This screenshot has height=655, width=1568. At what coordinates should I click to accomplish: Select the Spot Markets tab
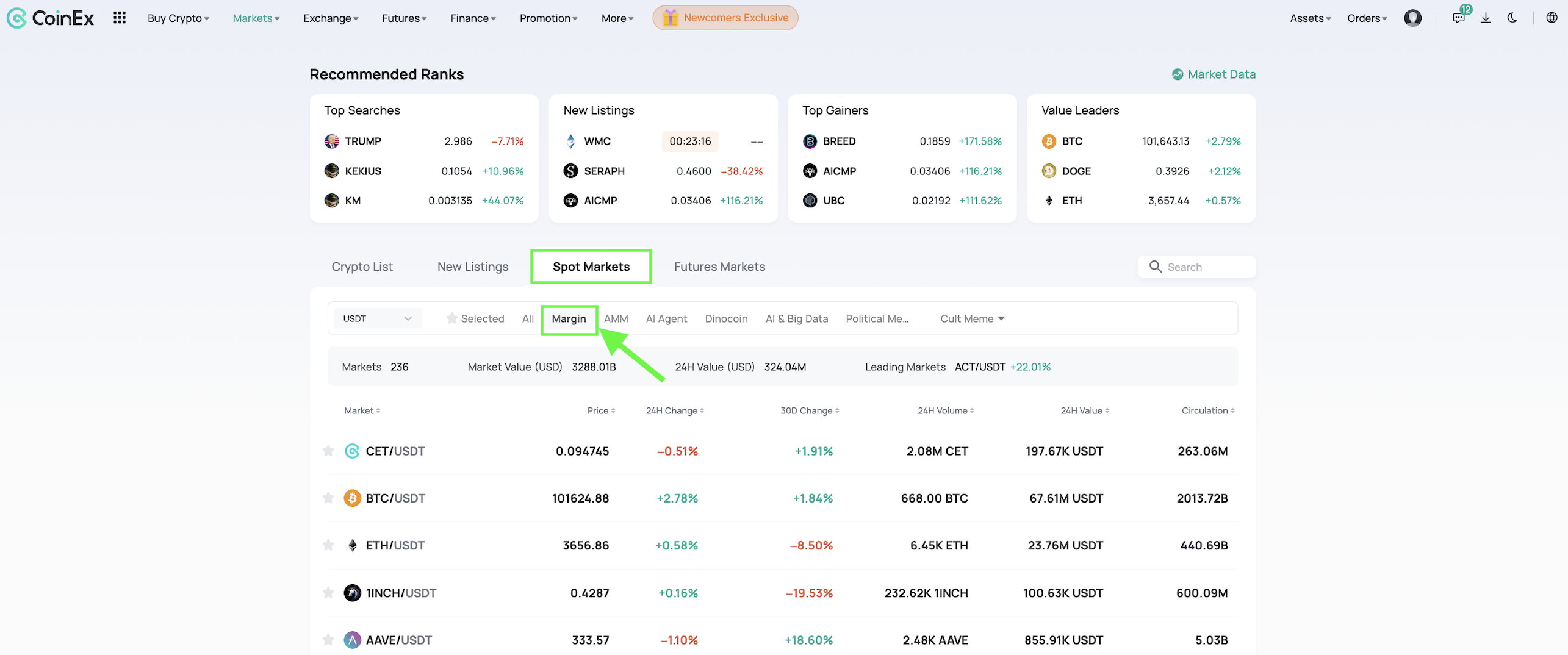coord(591,267)
